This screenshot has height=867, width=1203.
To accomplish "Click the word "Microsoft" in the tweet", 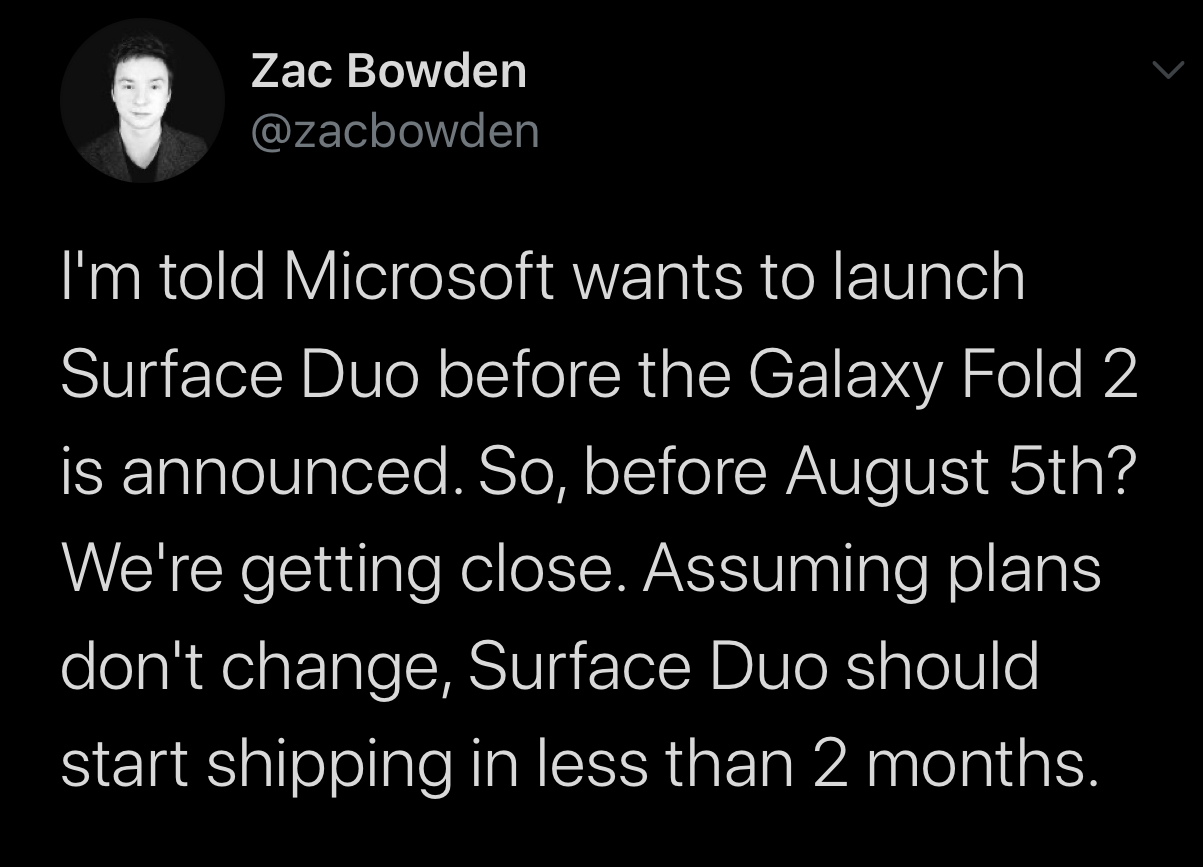I will point(418,277).
